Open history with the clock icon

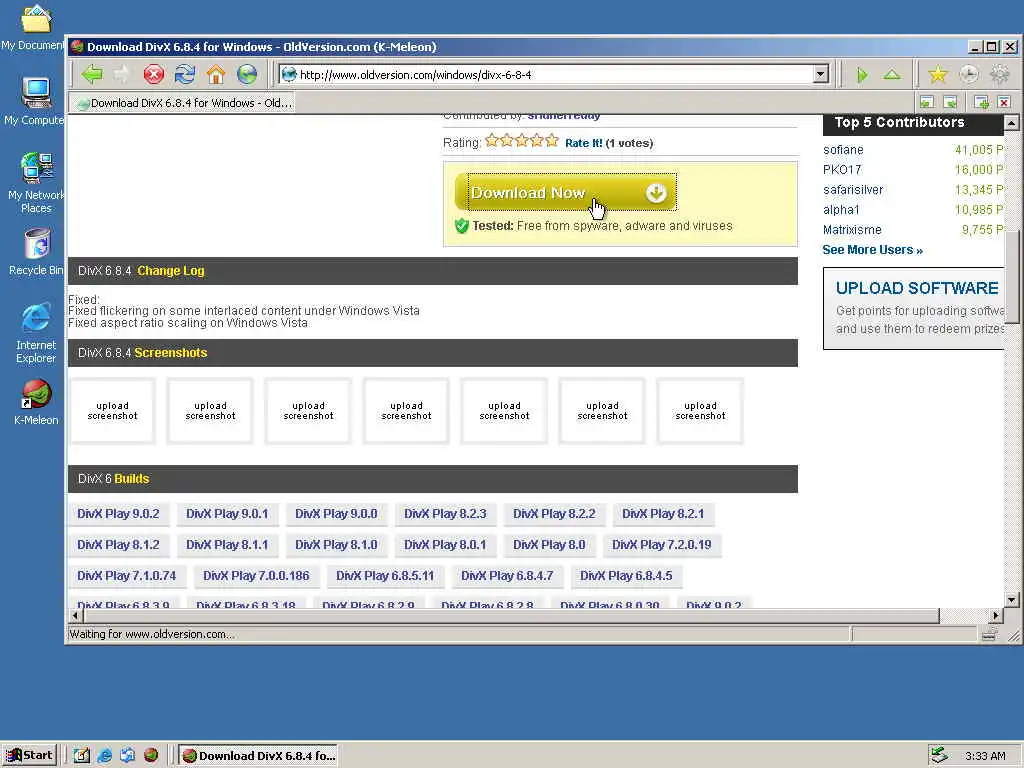968,75
